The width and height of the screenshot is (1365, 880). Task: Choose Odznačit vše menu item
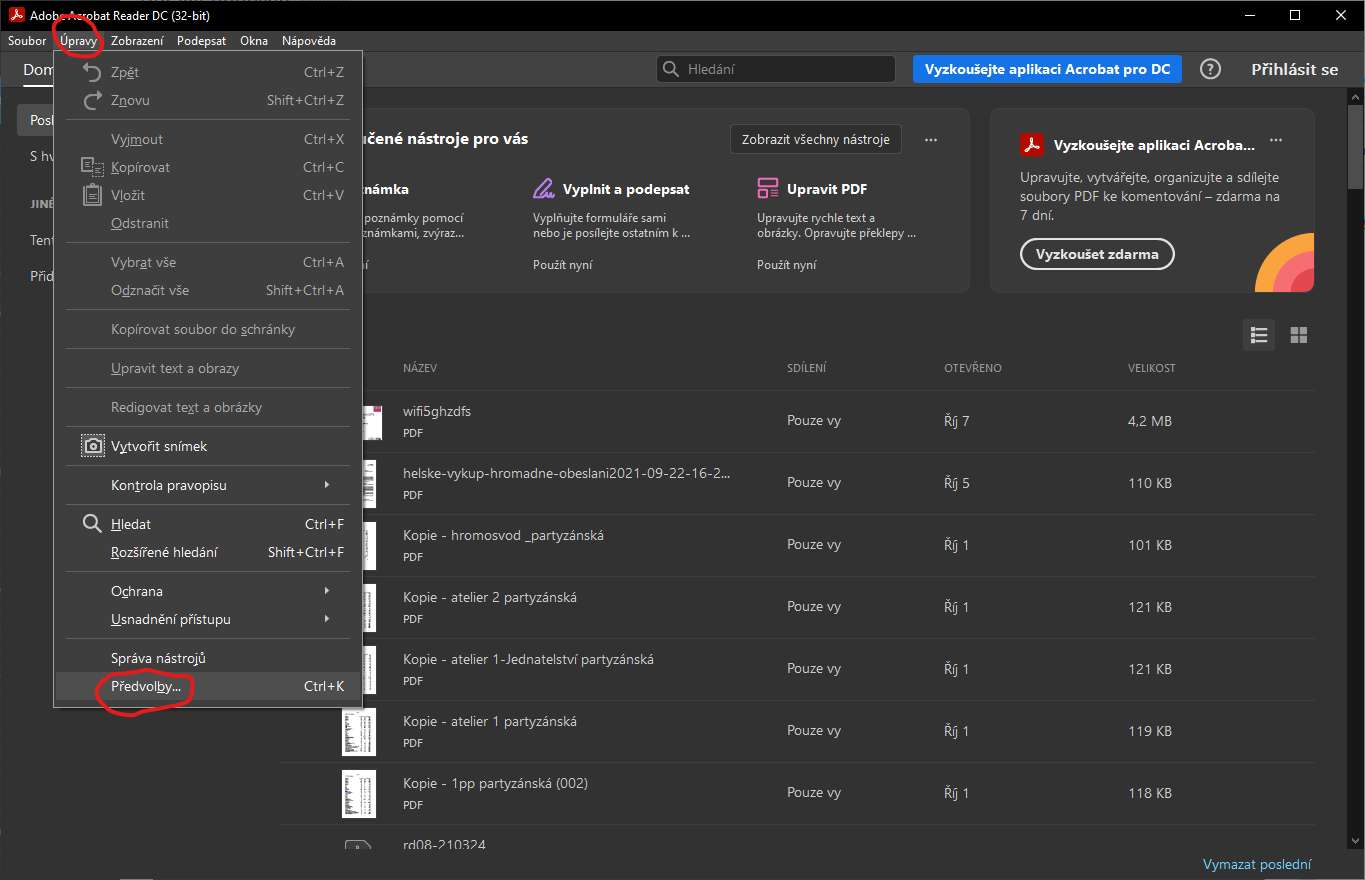click(x=208, y=290)
